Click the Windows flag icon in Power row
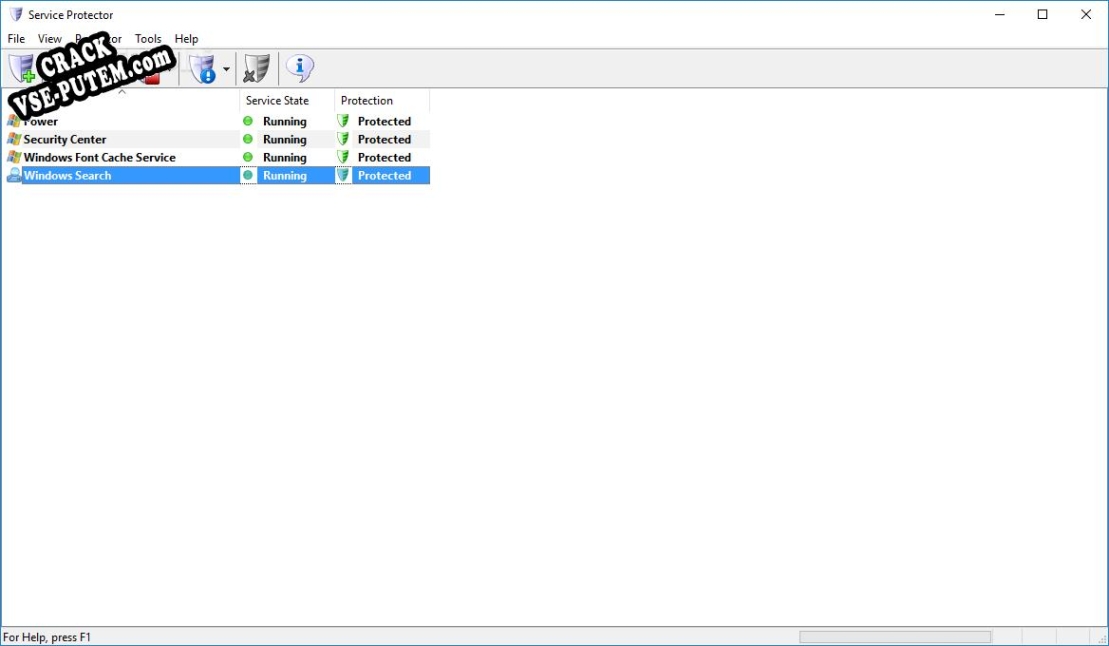This screenshot has width=1109, height=646. click(14, 121)
